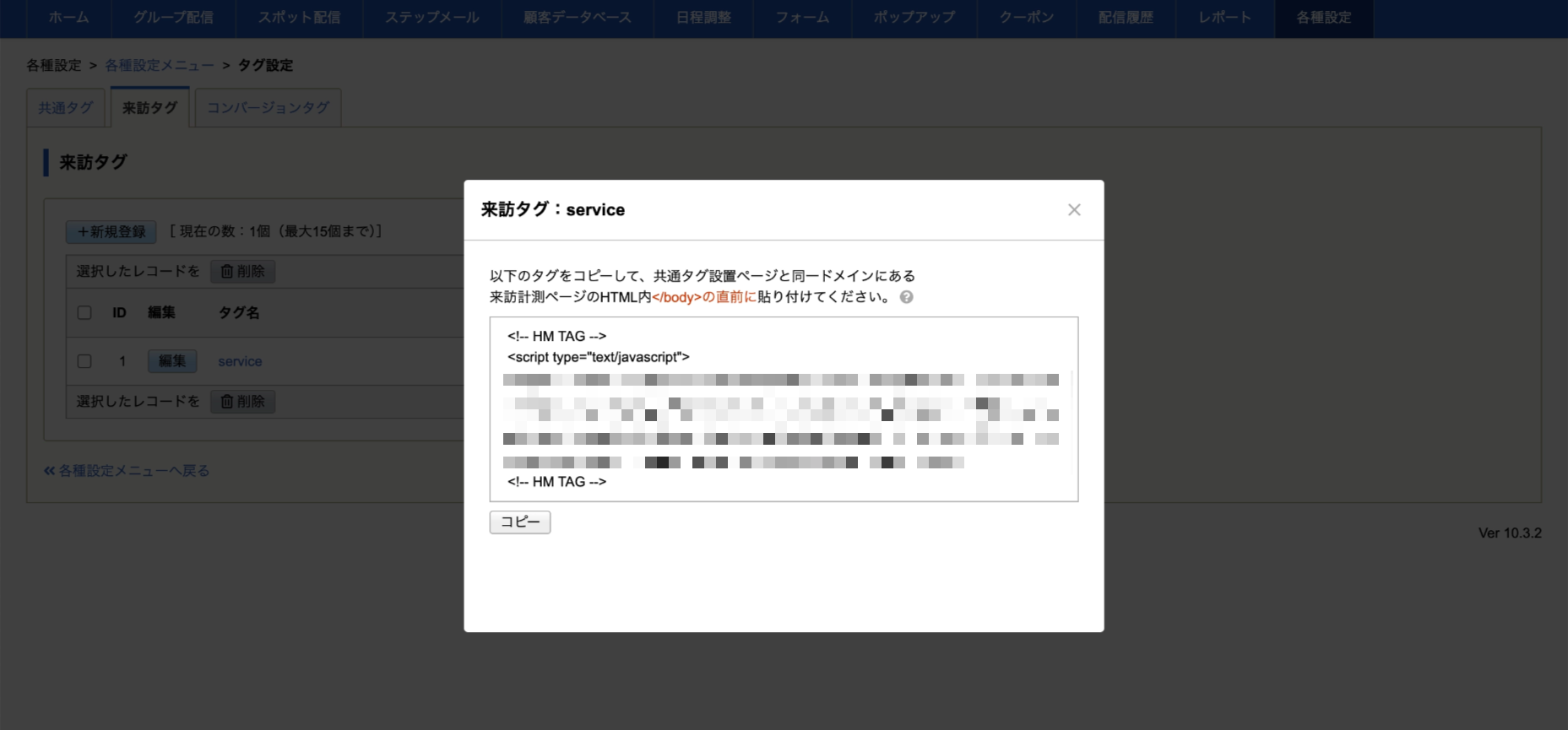Click the </body>の直前に red text
Screen dimensions: 1568x730
(x=704, y=297)
